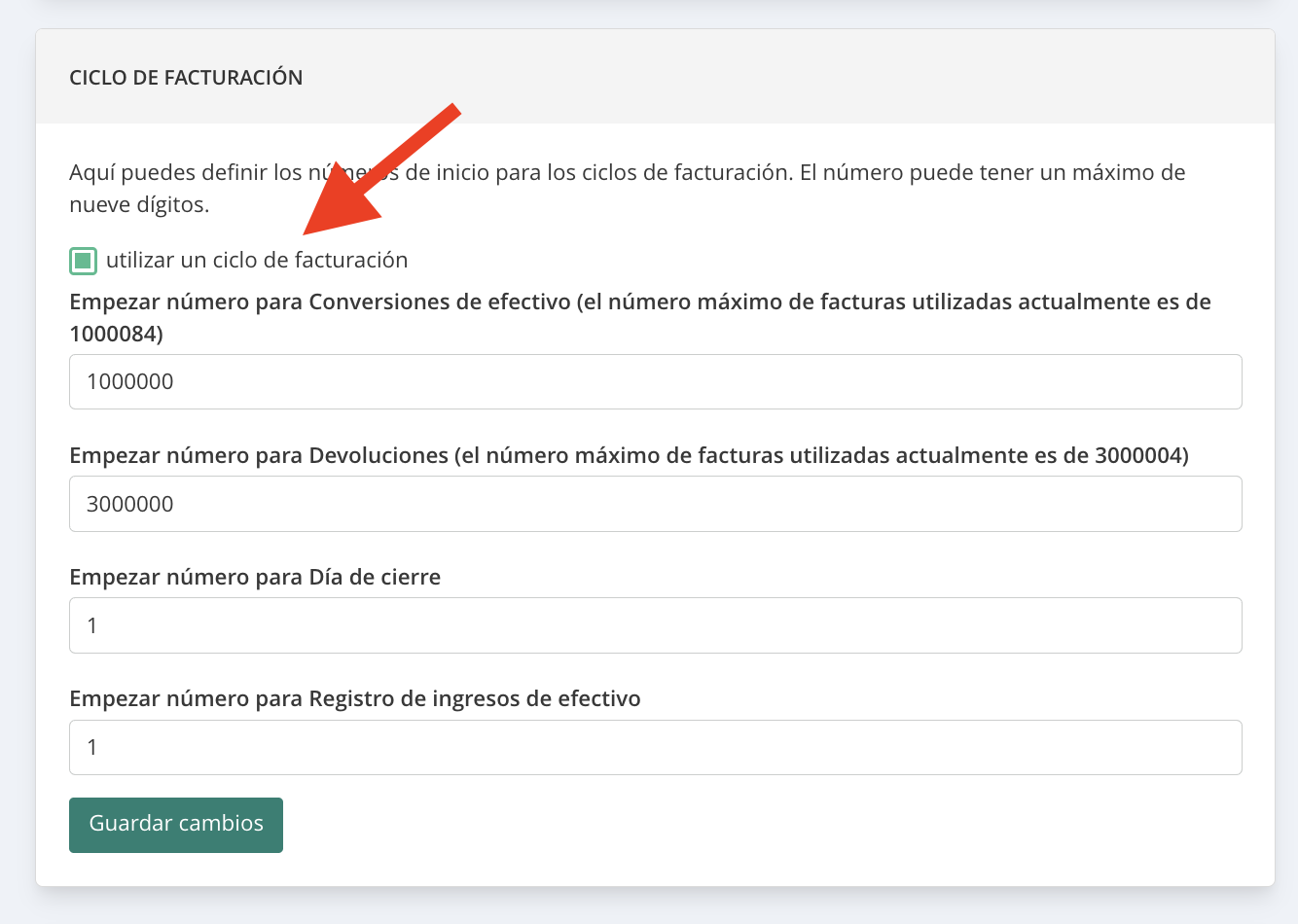Image resolution: width=1298 pixels, height=924 pixels.
Task: Click the 'CICLO DE FACTURACIÓN' section heading
Action: click(x=186, y=78)
